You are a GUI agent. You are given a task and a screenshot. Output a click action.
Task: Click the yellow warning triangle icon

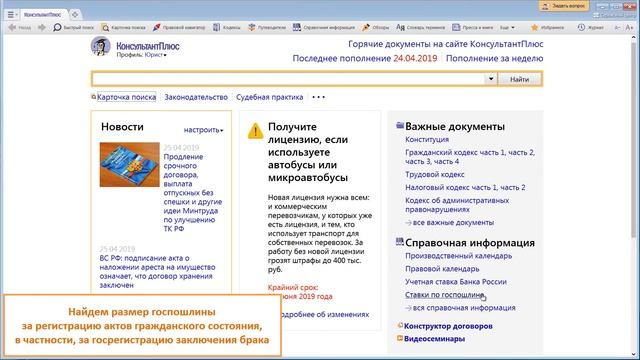click(256, 131)
